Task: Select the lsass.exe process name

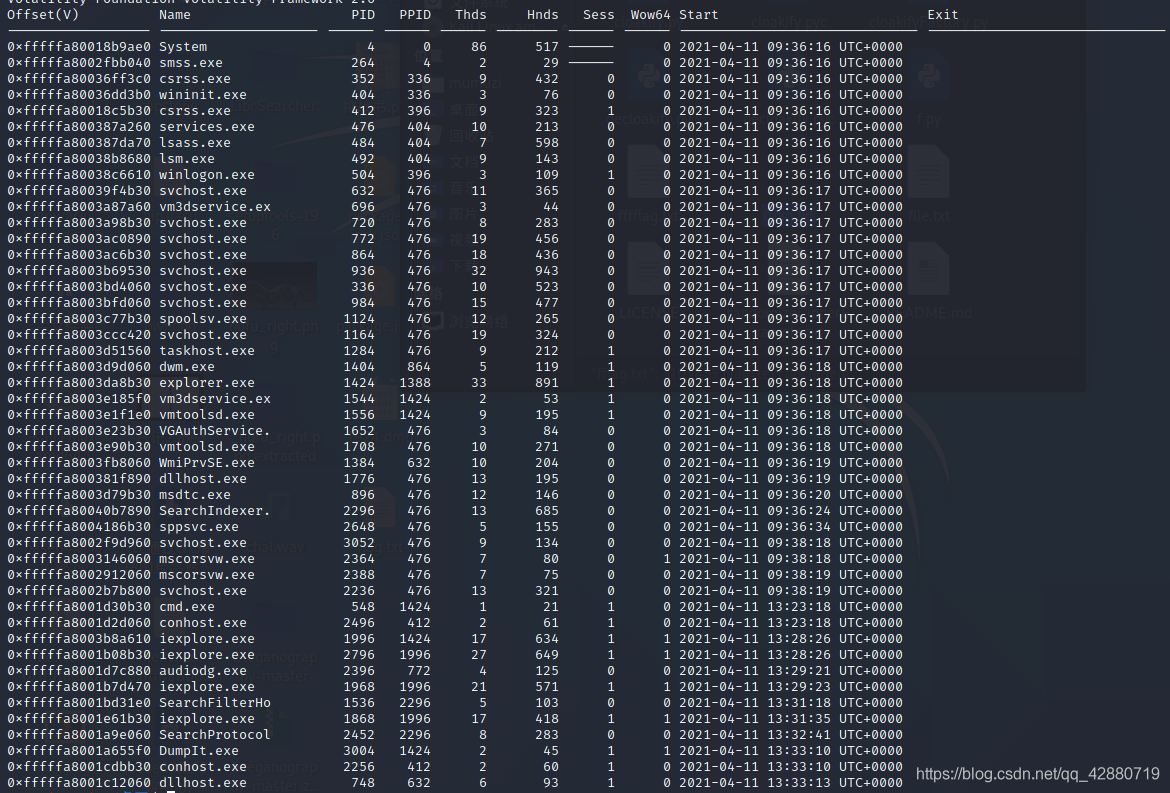Action: pyautogui.click(x=195, y=142)
